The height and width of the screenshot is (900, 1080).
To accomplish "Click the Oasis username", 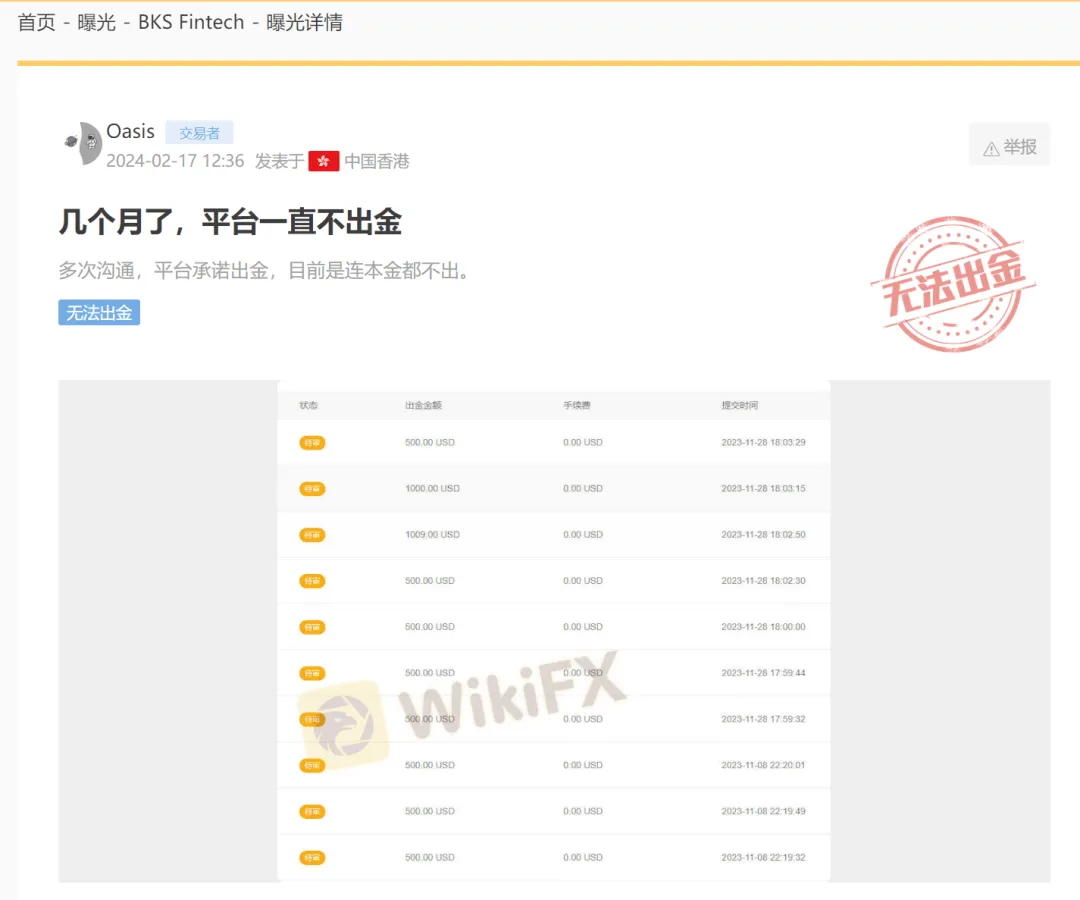I will [x=130, y=131].
